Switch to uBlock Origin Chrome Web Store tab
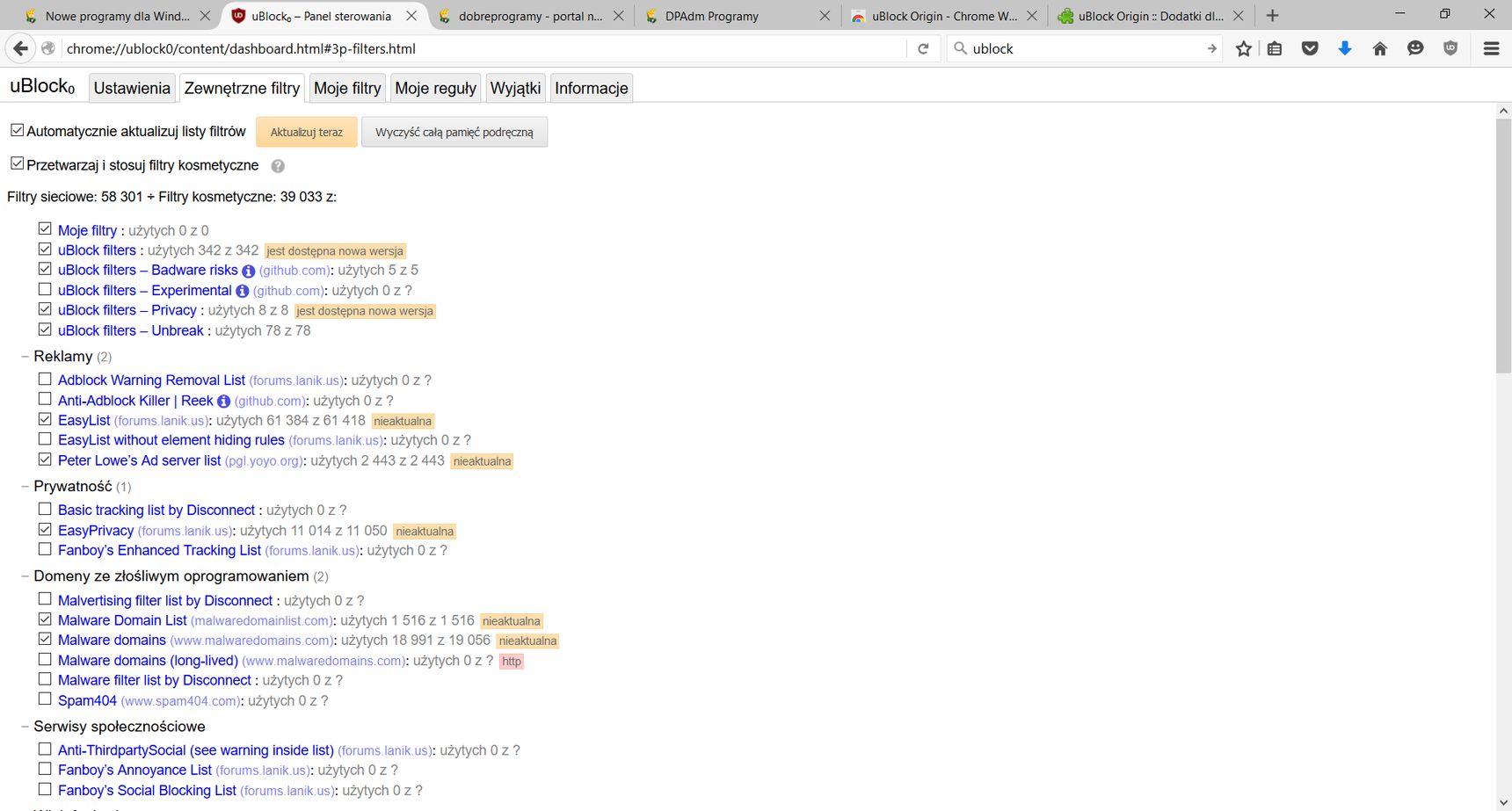Screen dimensions: 1512x811 pyautogui.click(x=944, y=16)
